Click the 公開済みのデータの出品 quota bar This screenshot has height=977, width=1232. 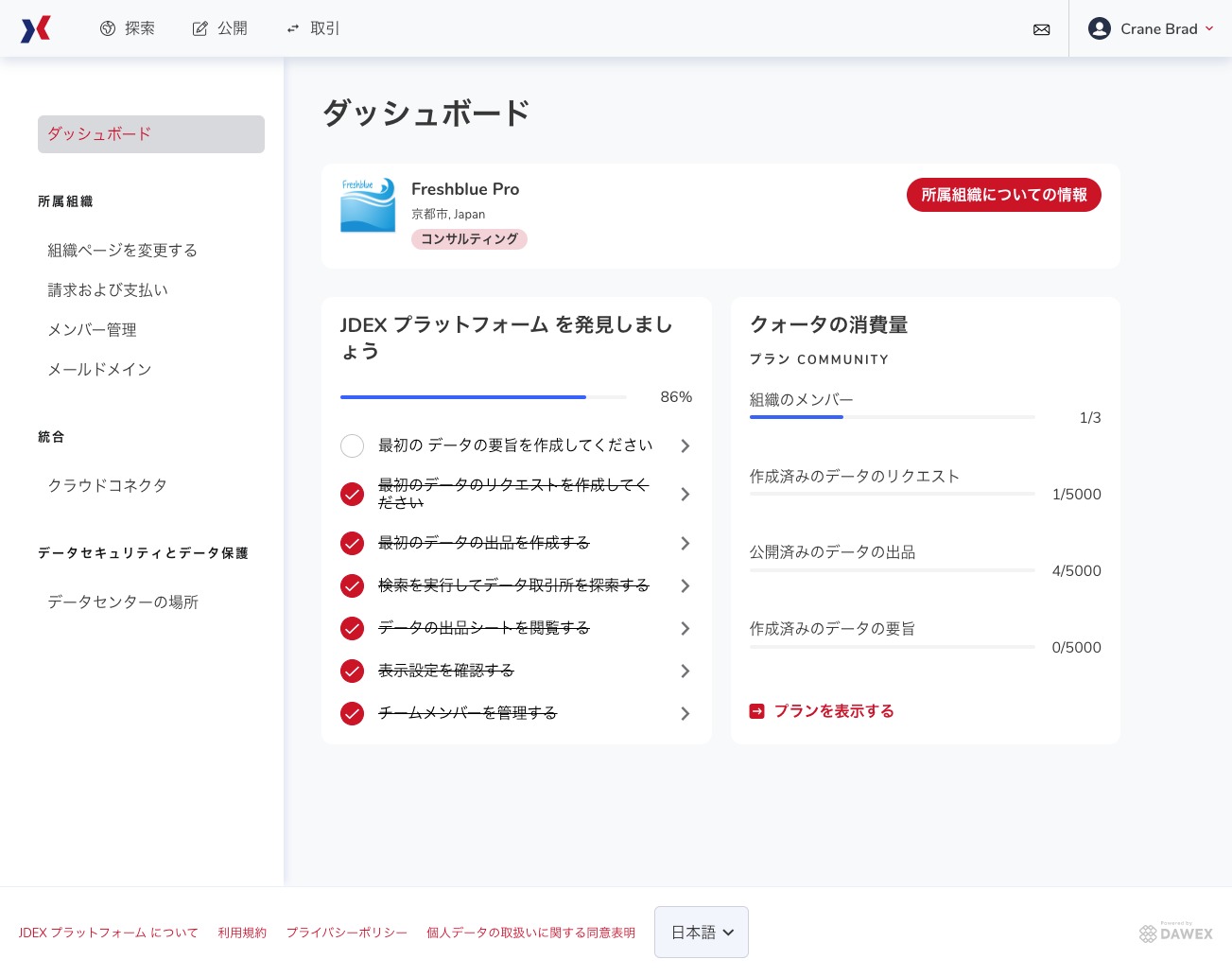tap(893, 570)
